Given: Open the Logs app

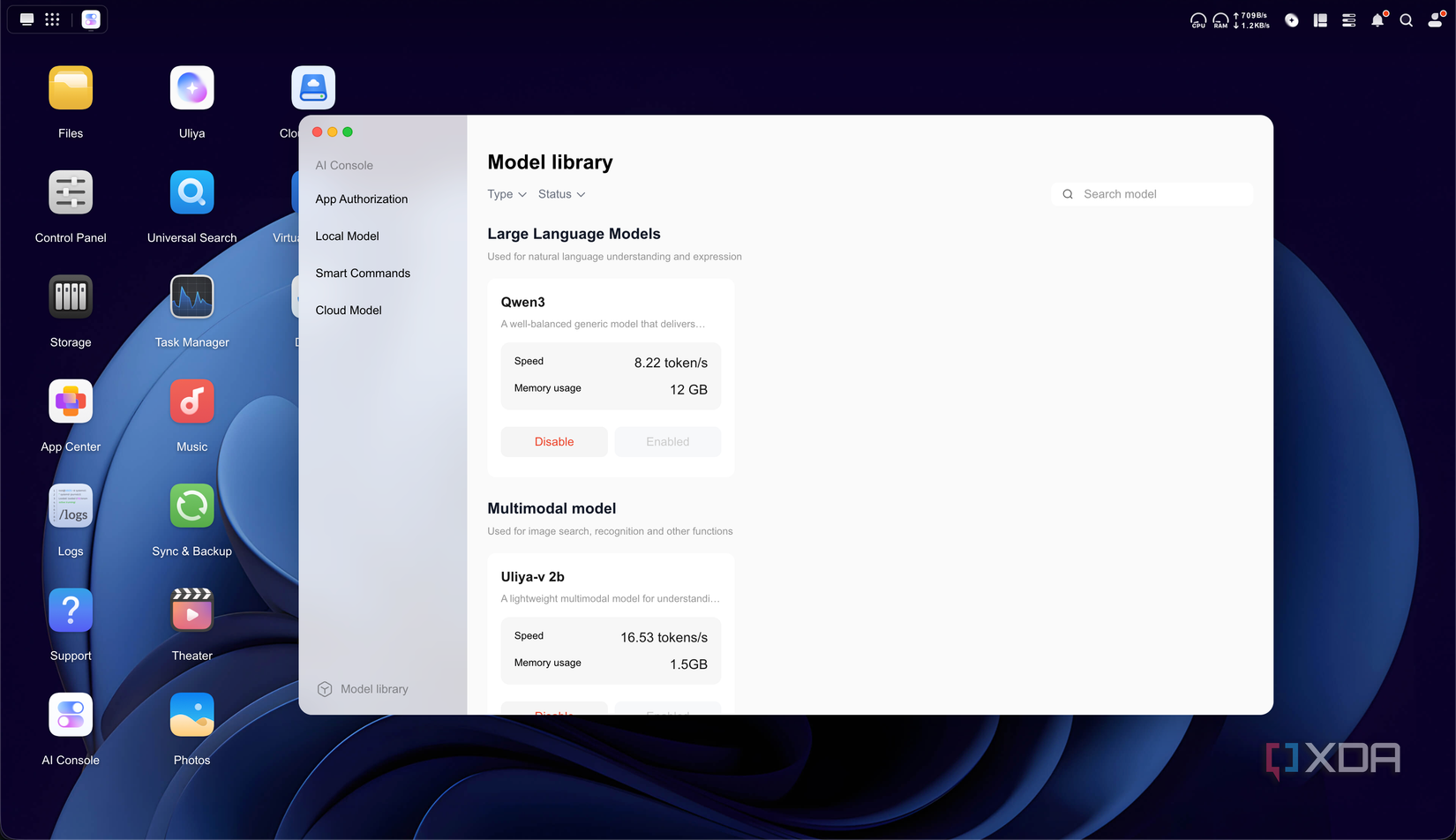Looking at the screenshot, I should coord(71,506).
